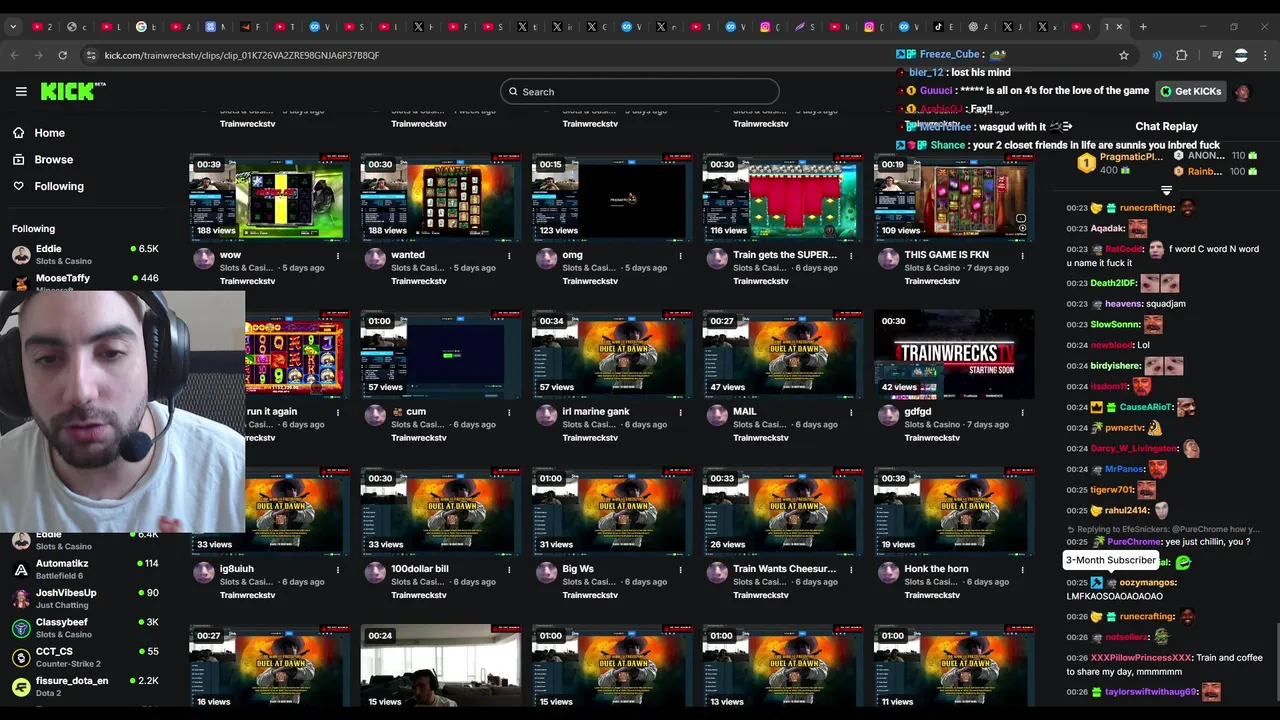Click the channel avatar next to 'gdfgd' clip
1280x720 pixels.
click(888, 415)
